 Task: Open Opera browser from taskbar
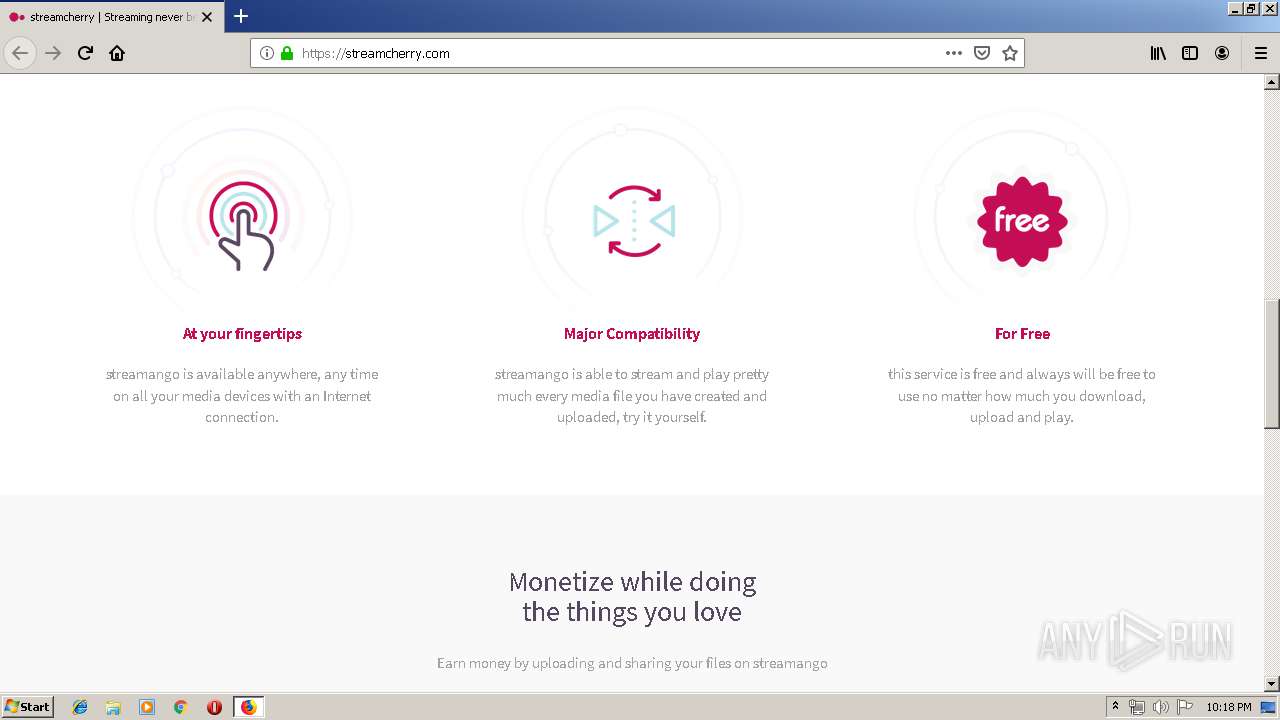point(214,707)
